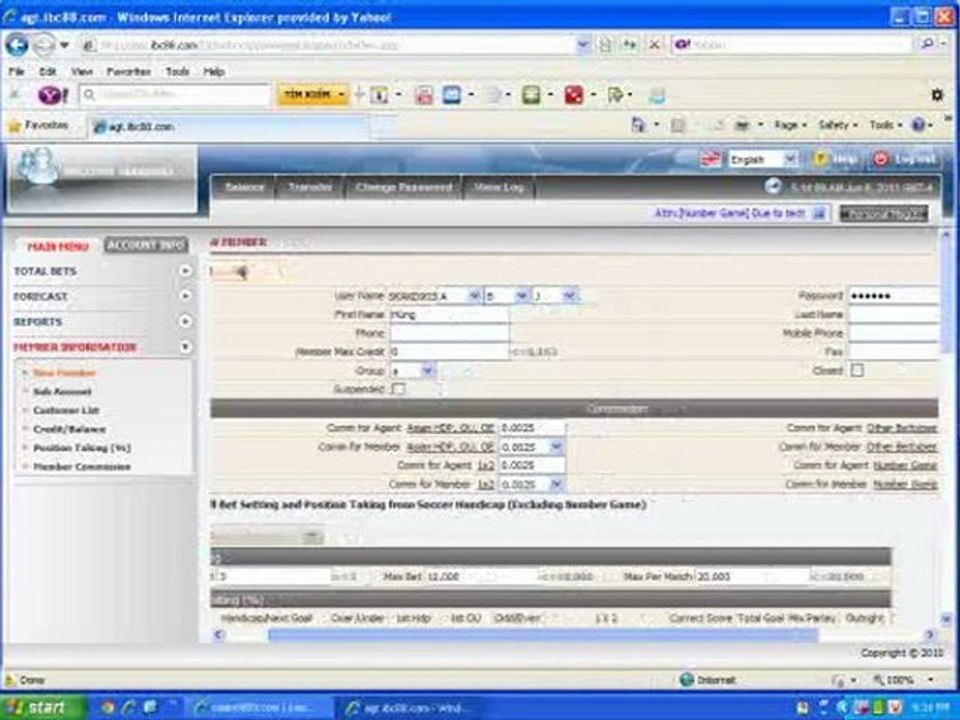Open the Transfer tab
Image resolution: width=960 pixels, height=720 pixels.
tap(310, 187)
